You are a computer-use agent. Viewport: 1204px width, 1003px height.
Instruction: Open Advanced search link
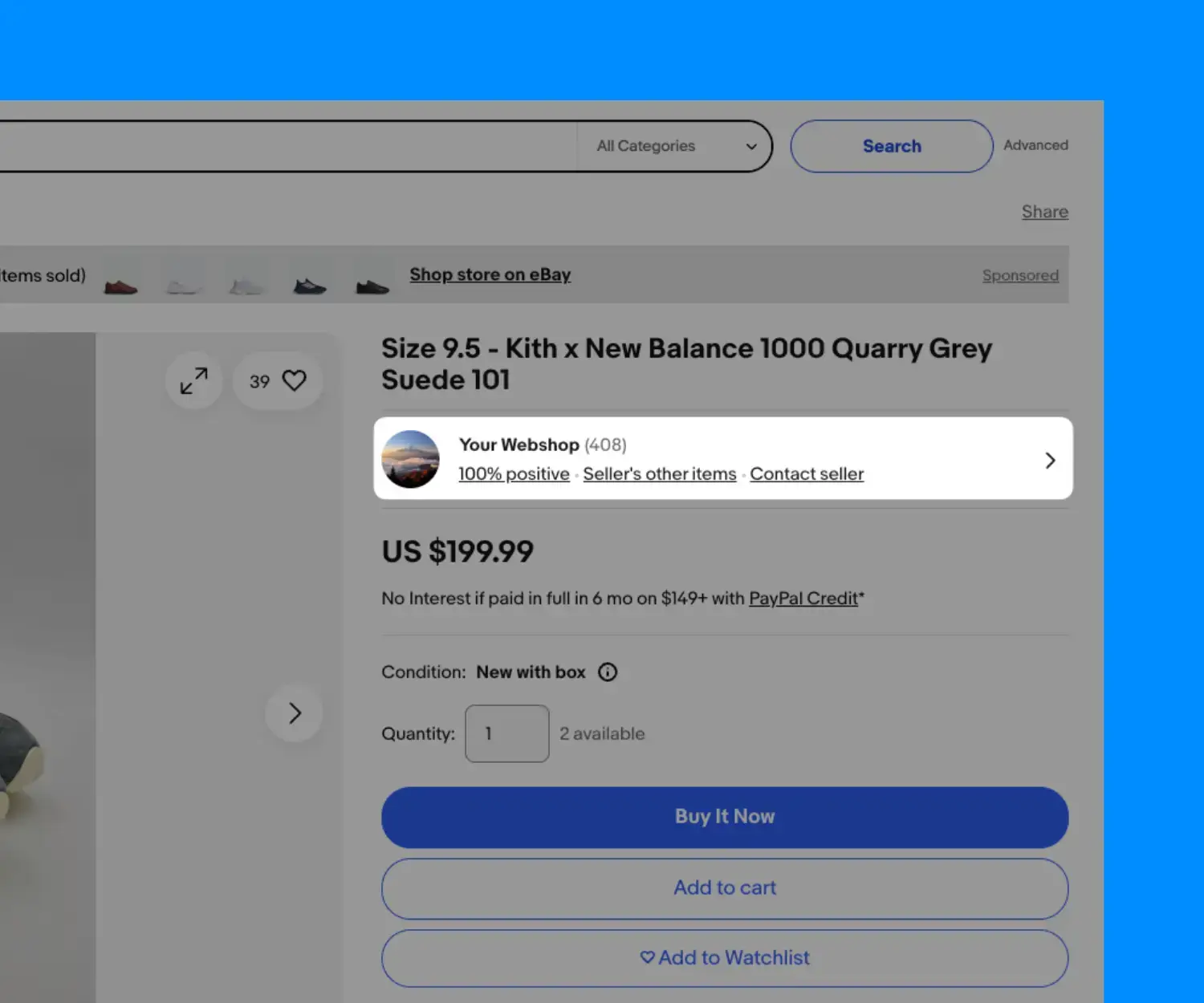point(1035,145)
